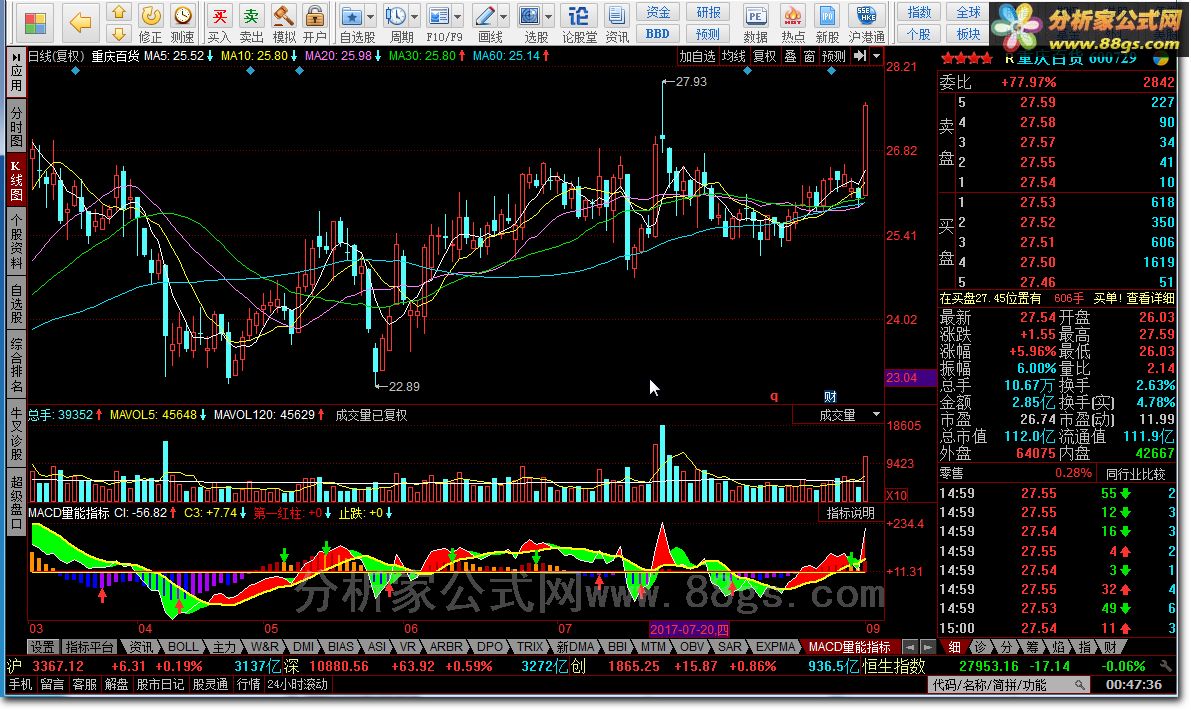The height and width of the screenshot is (710, 1191).
Task: Open the chart header options dropdown arrow
Action: click(x=876, y=55)
